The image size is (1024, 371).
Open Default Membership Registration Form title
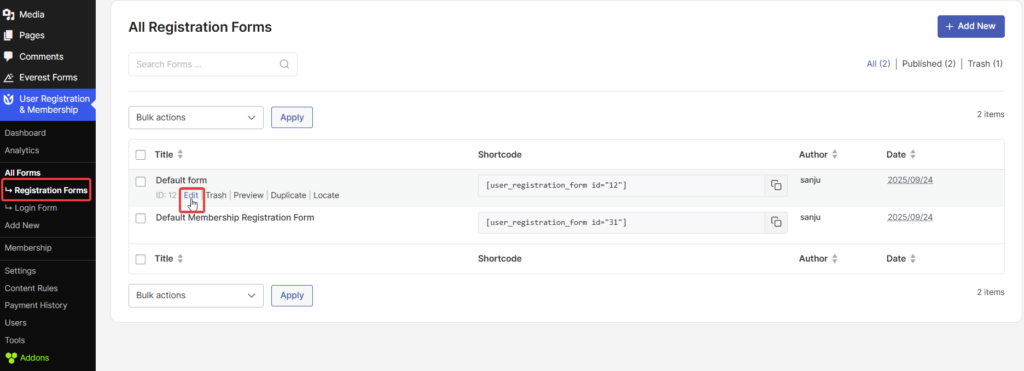tap(235, 218)
